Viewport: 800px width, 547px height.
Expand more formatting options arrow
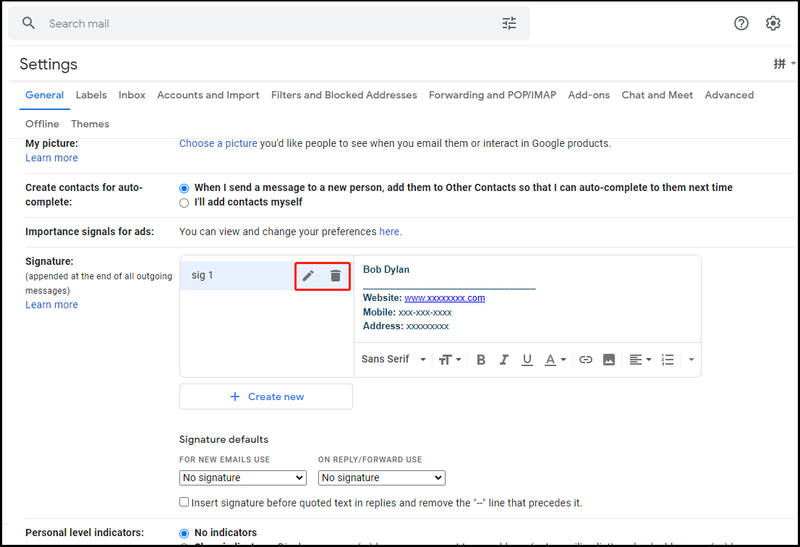[691, 360]
